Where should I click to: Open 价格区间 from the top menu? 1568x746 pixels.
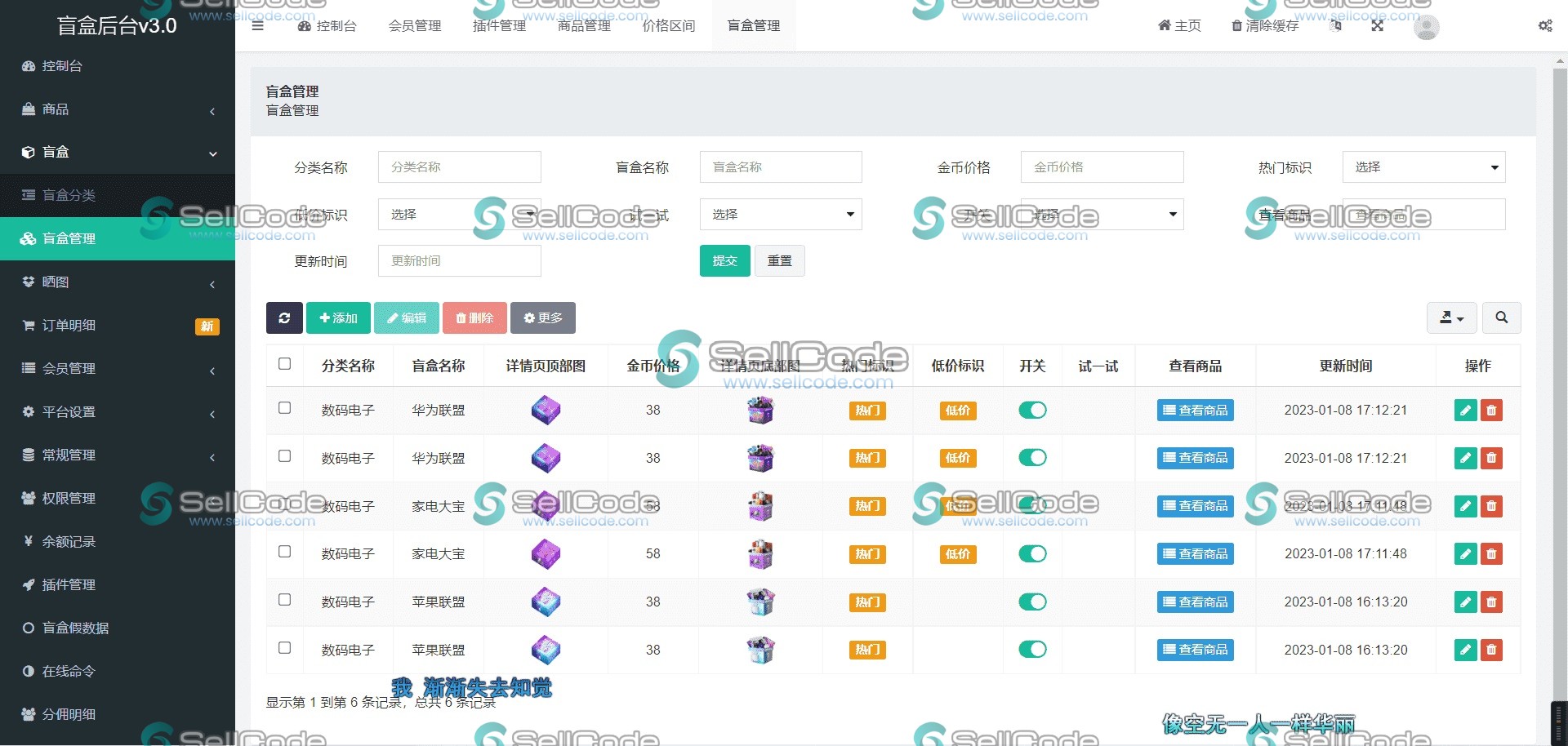(x=668, y=25)
